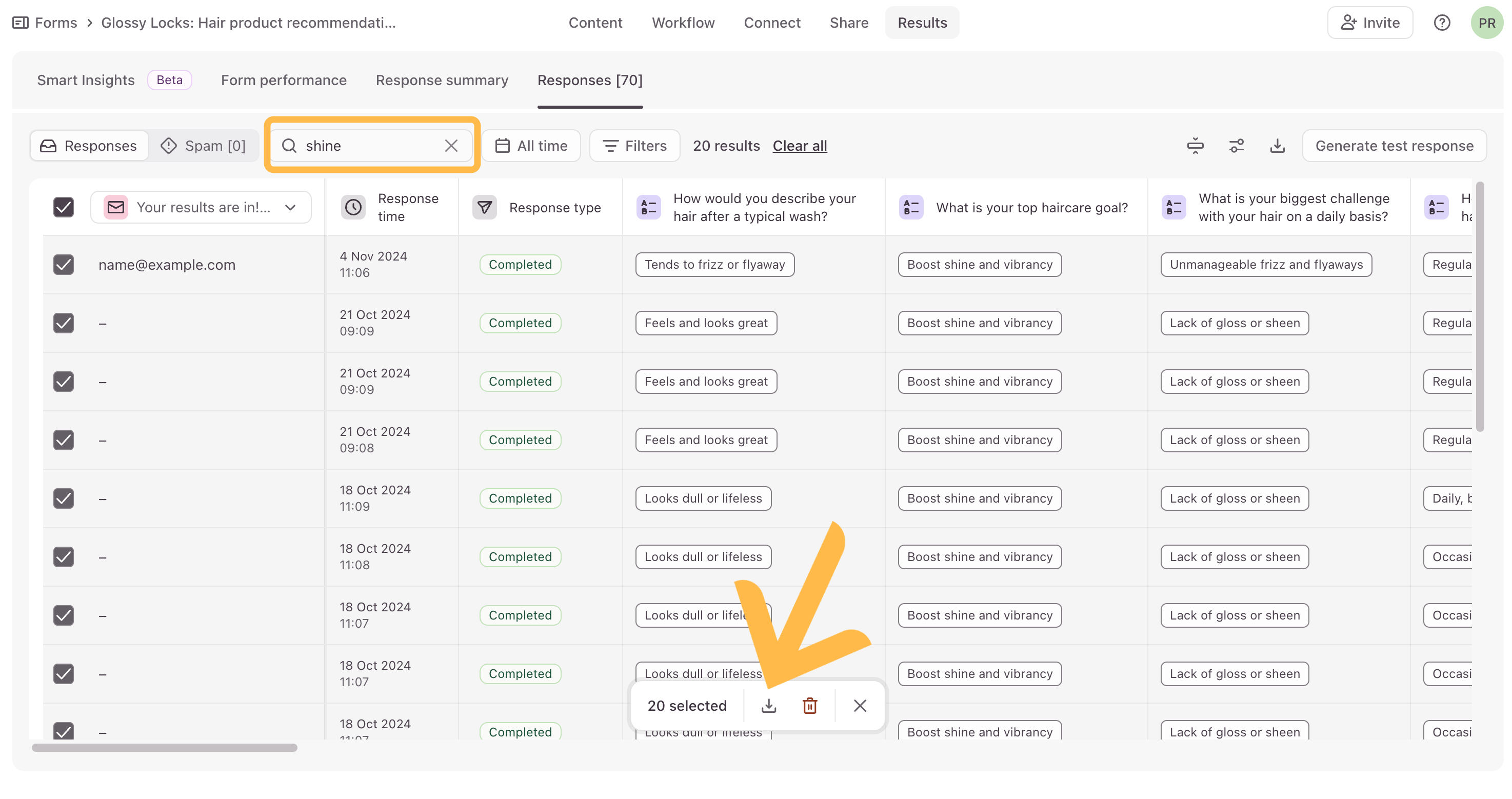Click the Glossy Locks form title breadcrumb
This screenshot has height=799, width=1512.
pyautogui.click(x=248, y=23)
